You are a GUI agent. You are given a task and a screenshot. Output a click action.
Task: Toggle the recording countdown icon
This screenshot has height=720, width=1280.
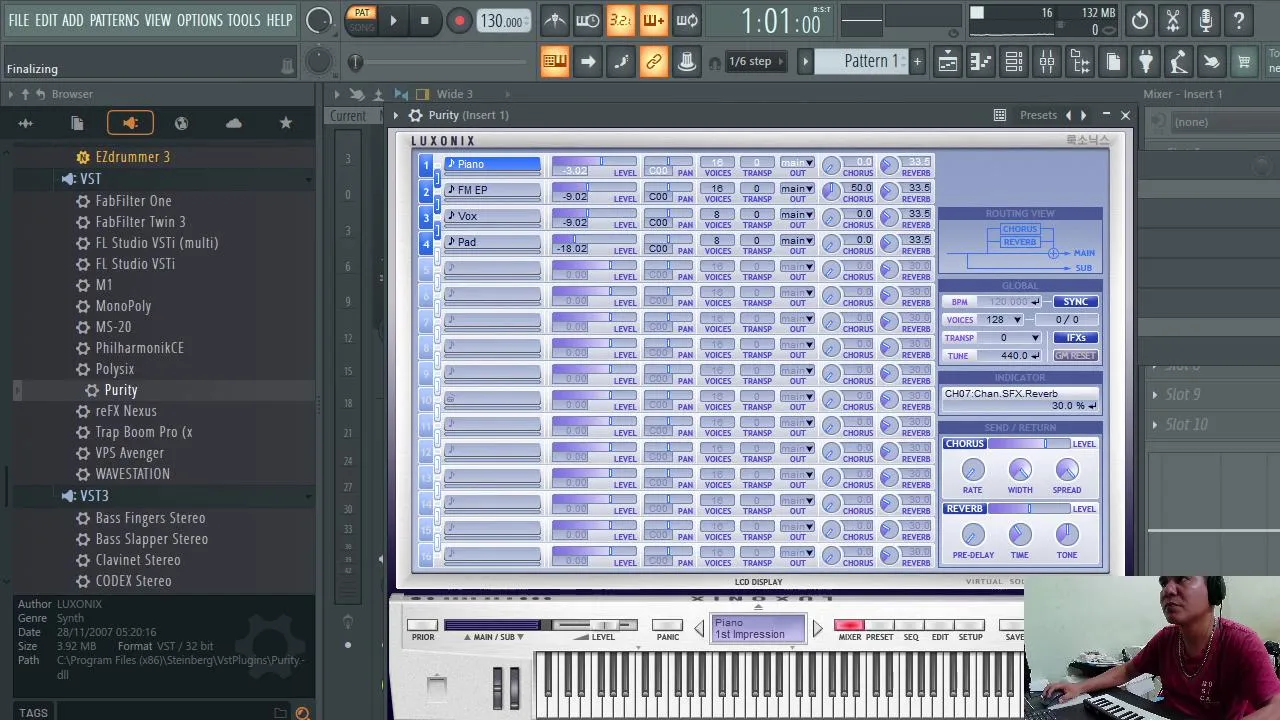pos(620,20)
